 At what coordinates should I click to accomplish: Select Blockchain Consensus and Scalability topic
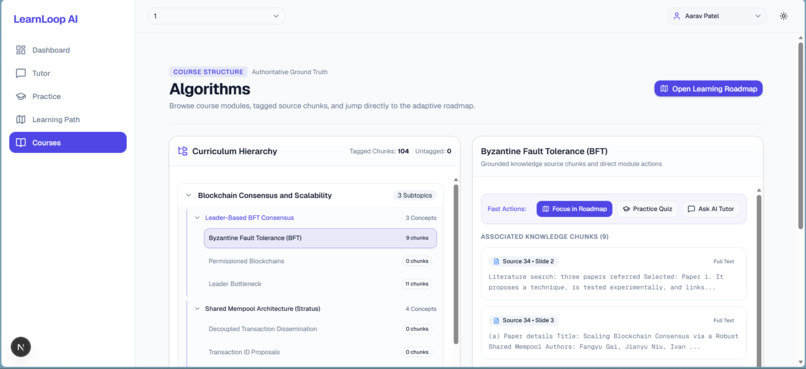[265, 195]
